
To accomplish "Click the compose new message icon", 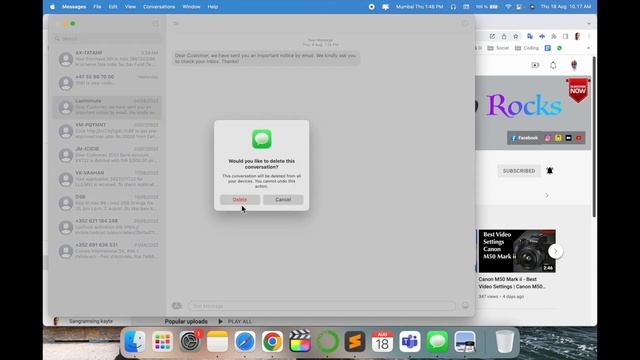I will point(156,24).
